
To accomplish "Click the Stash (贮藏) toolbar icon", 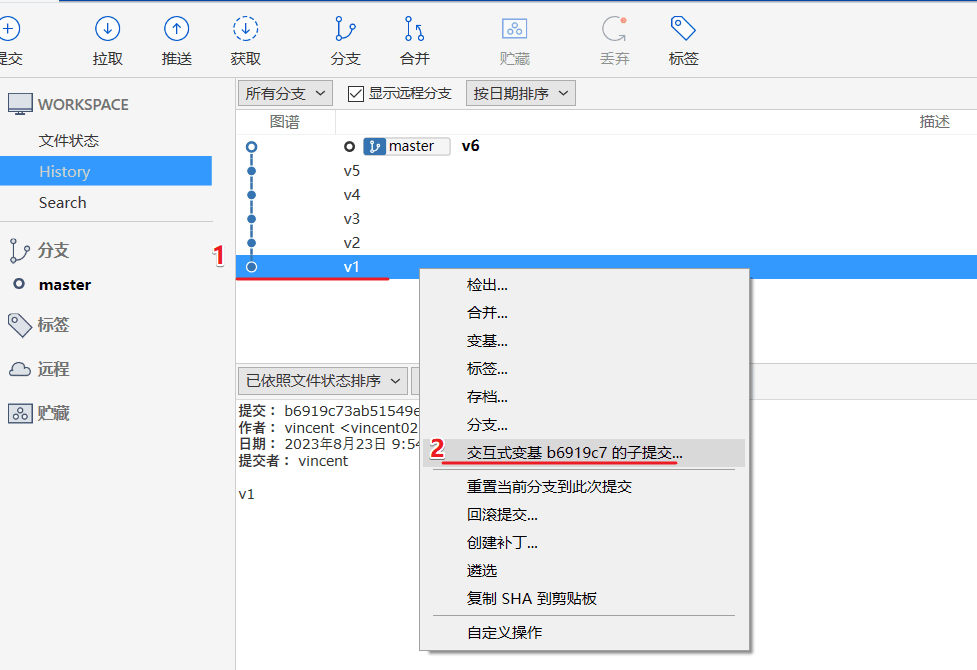I will coord(514,30).
